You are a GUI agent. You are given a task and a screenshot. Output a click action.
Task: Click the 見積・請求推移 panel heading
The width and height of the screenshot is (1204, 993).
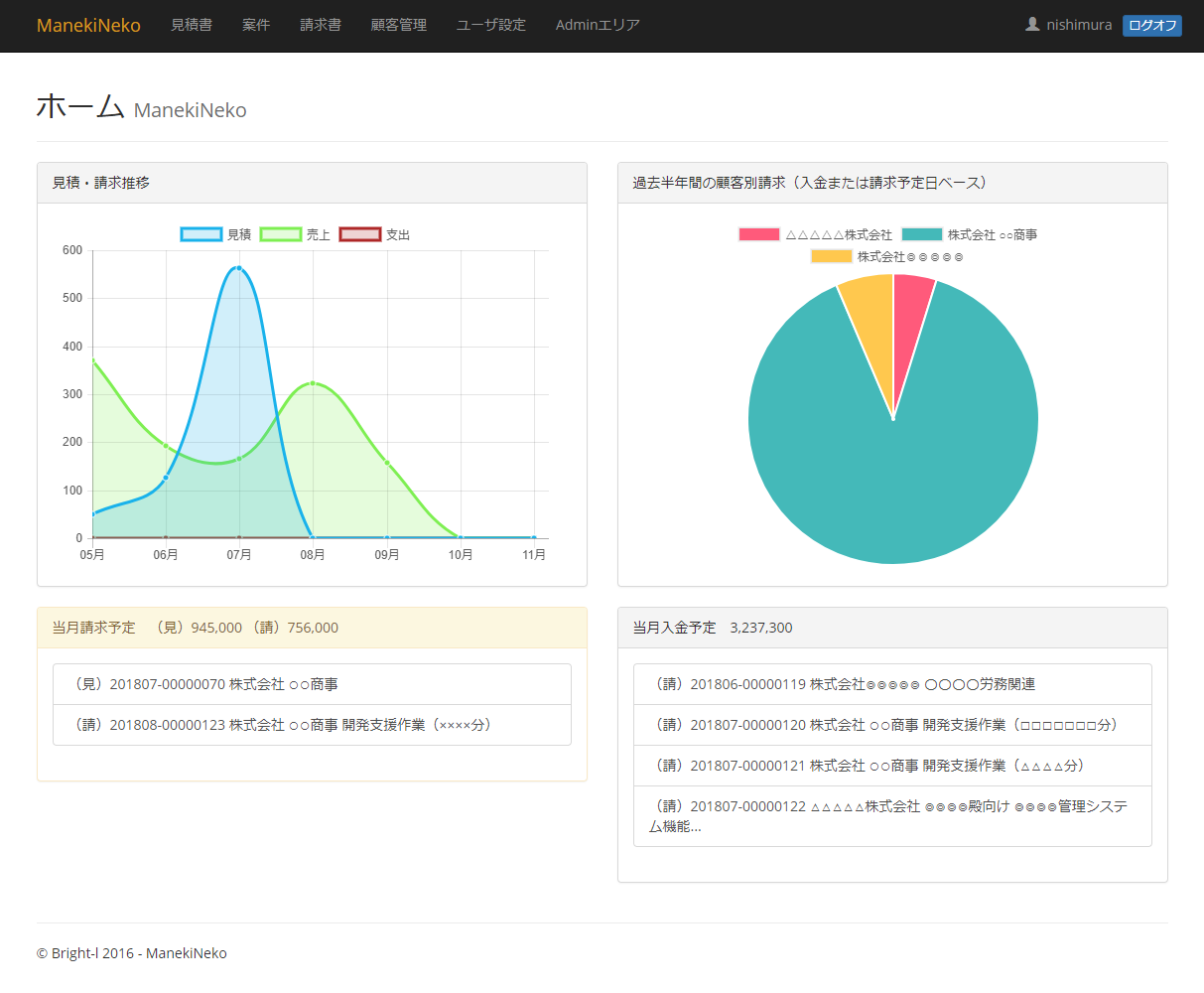pyautogui.click(x=312, y=183)
